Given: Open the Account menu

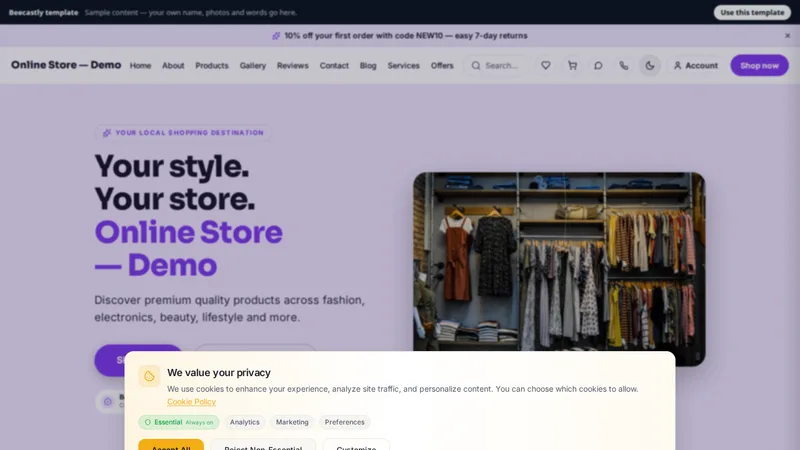Looking at the screenshot, I should [695, 65].
